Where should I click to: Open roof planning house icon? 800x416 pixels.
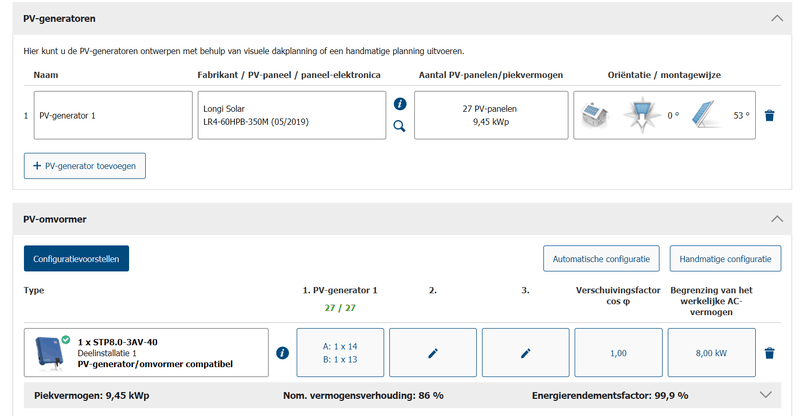(595, 115)
